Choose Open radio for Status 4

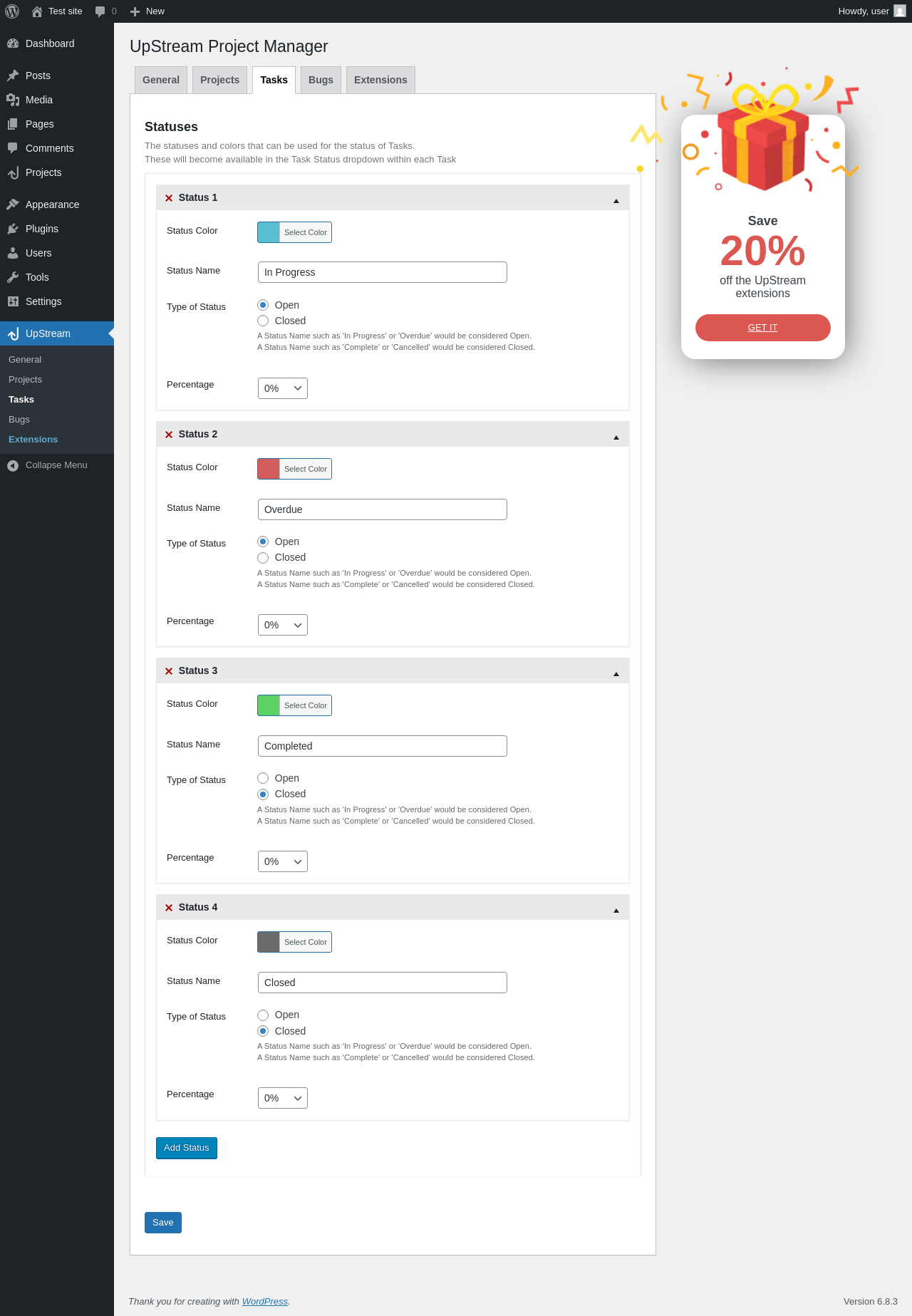point(263,1015)
